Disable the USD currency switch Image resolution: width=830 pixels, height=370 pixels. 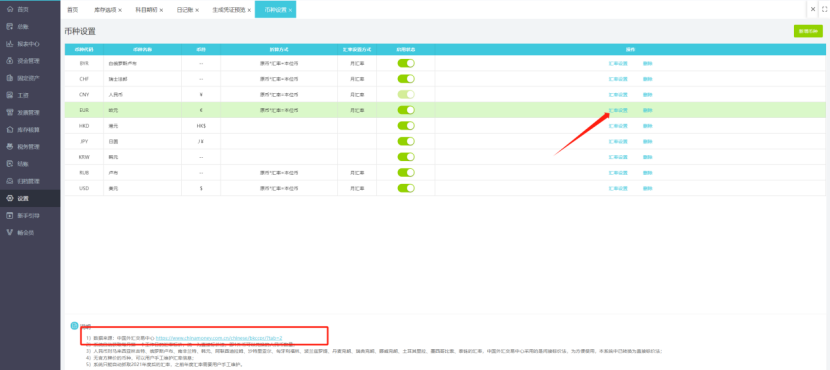406,188
